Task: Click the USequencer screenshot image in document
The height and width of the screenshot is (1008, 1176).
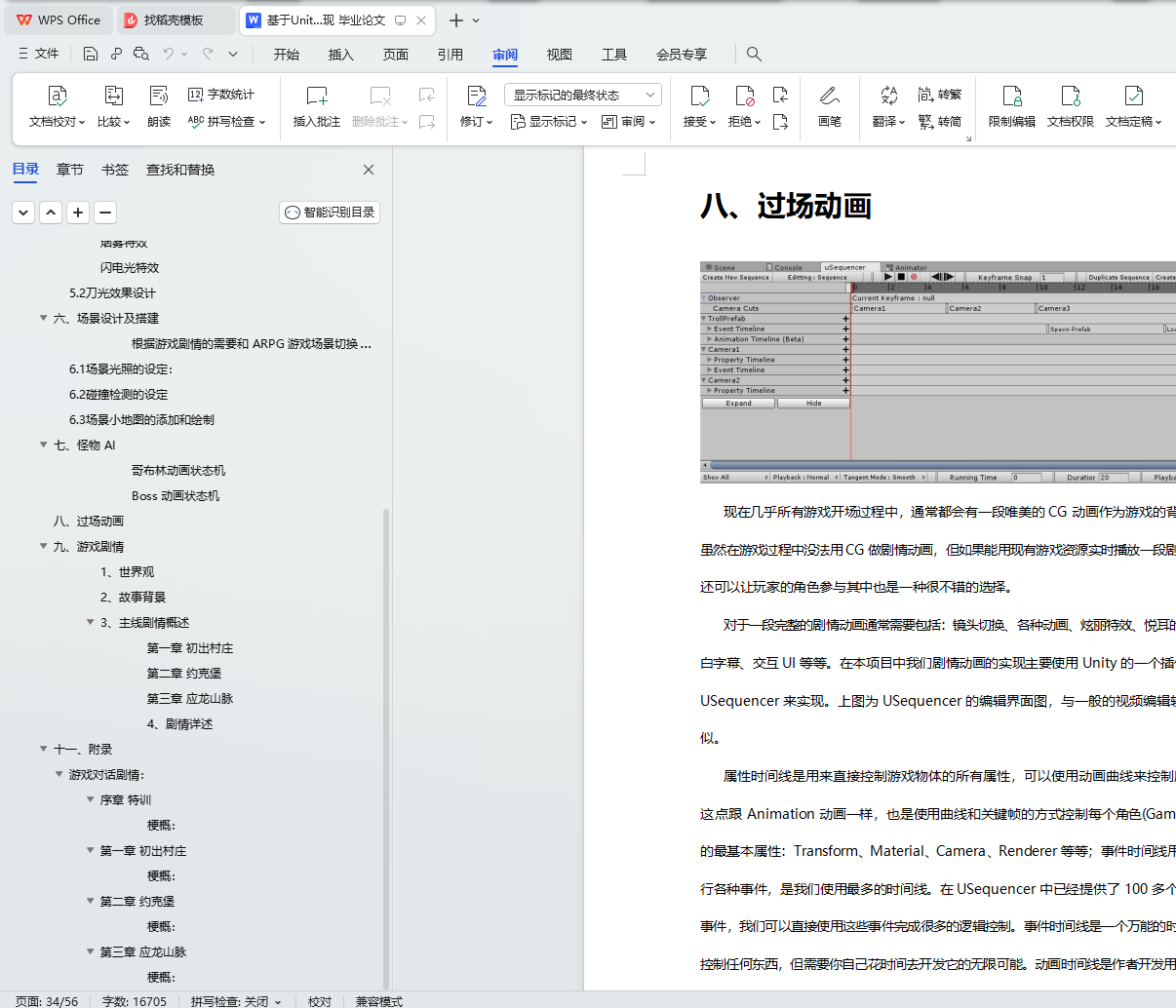Action: pos(938,372)
